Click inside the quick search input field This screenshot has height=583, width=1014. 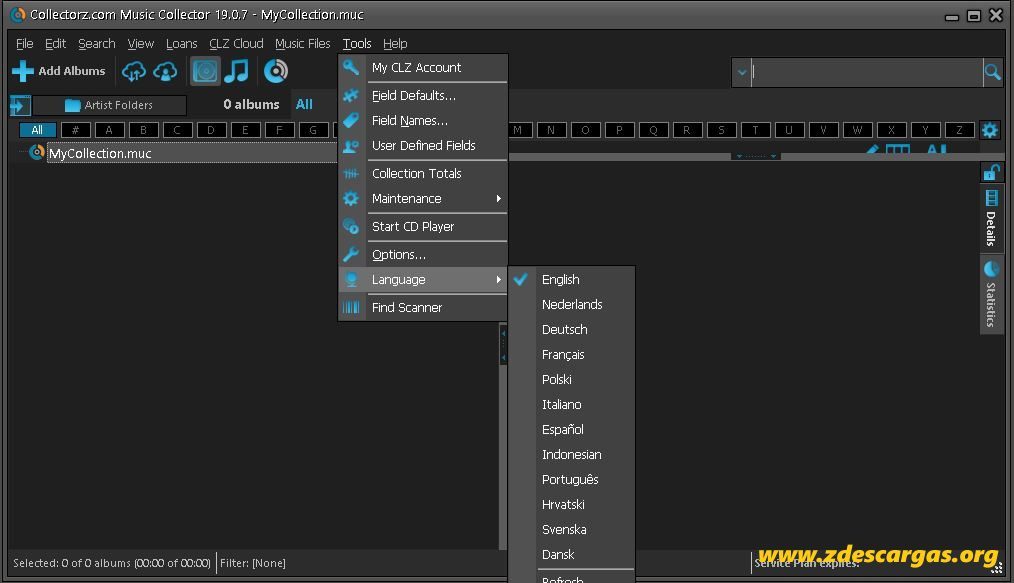click(867, 72)
